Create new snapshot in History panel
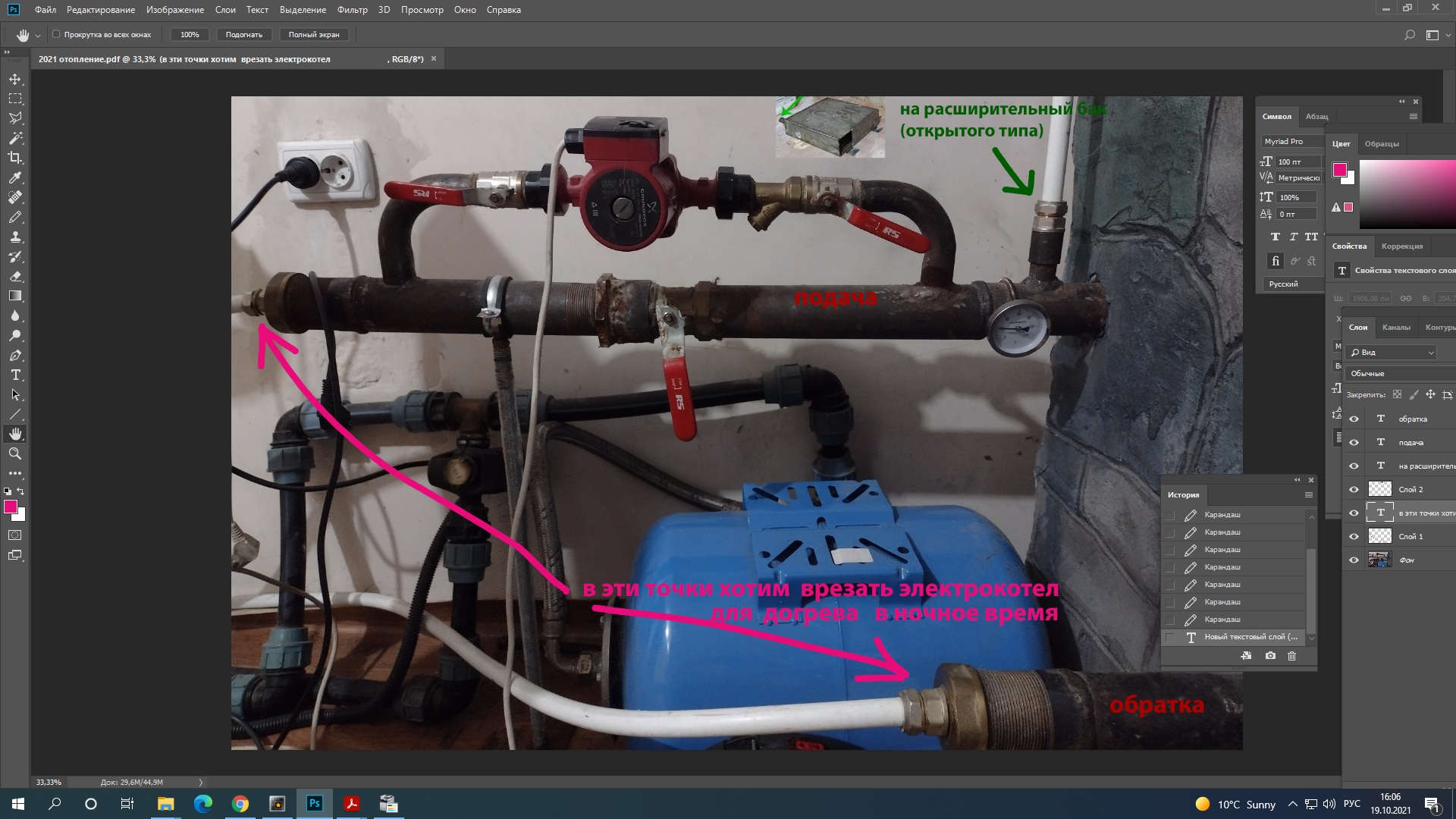This screenshot has height=819, width=1456. coord(1270,656)
